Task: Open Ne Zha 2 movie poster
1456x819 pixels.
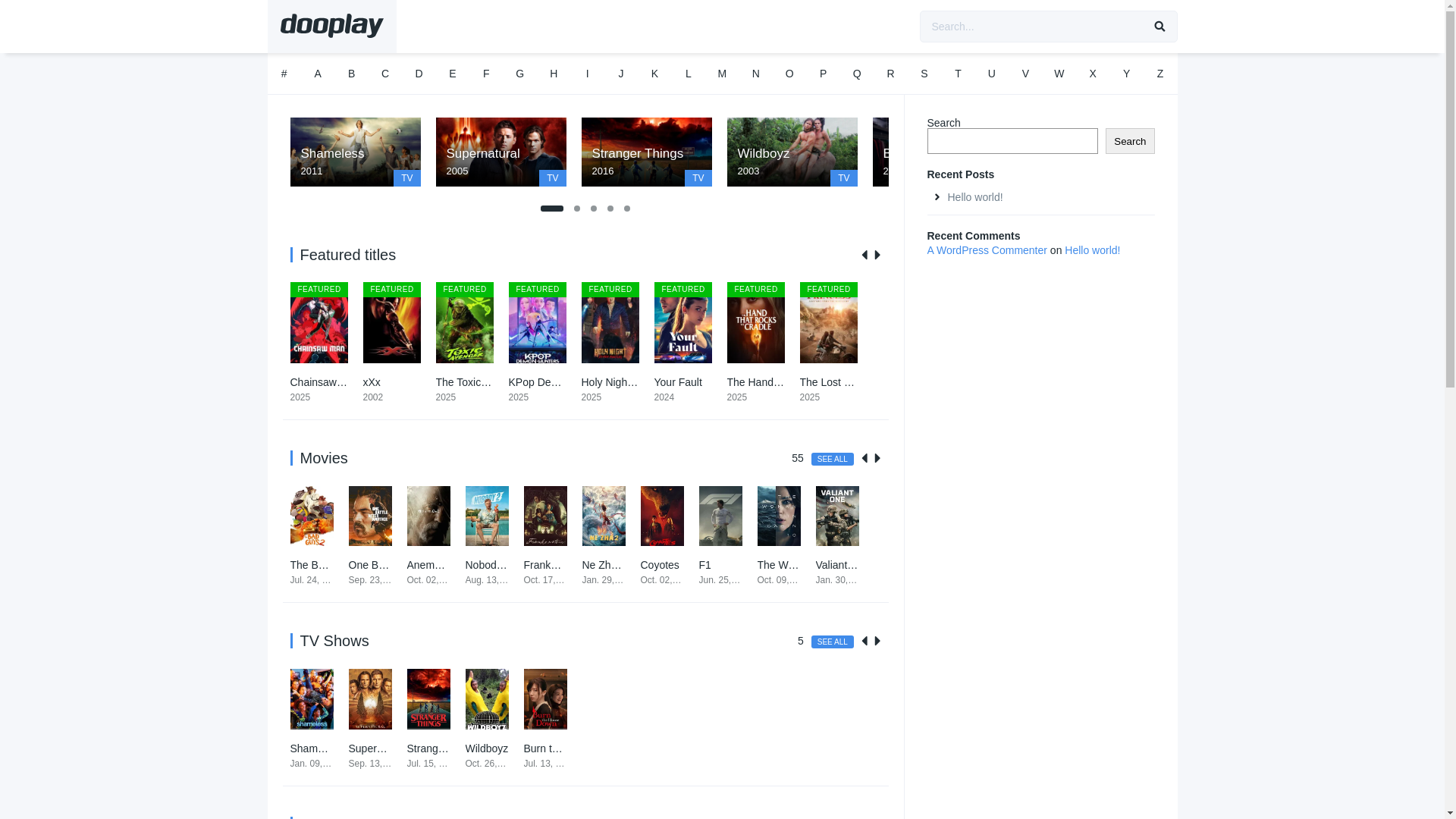Action: click(x=604, y=516)
